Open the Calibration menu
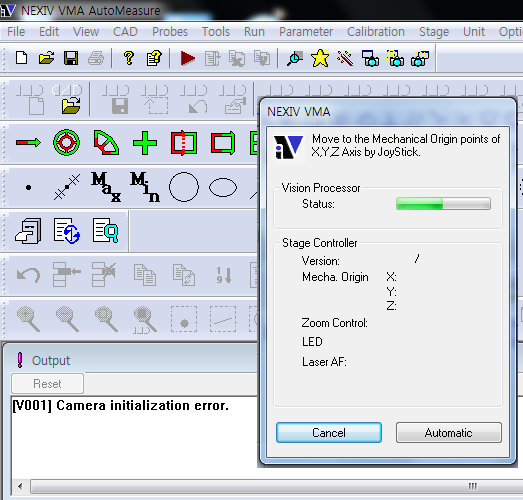Screen dimensions: 523x500 [x=376, y=32]
